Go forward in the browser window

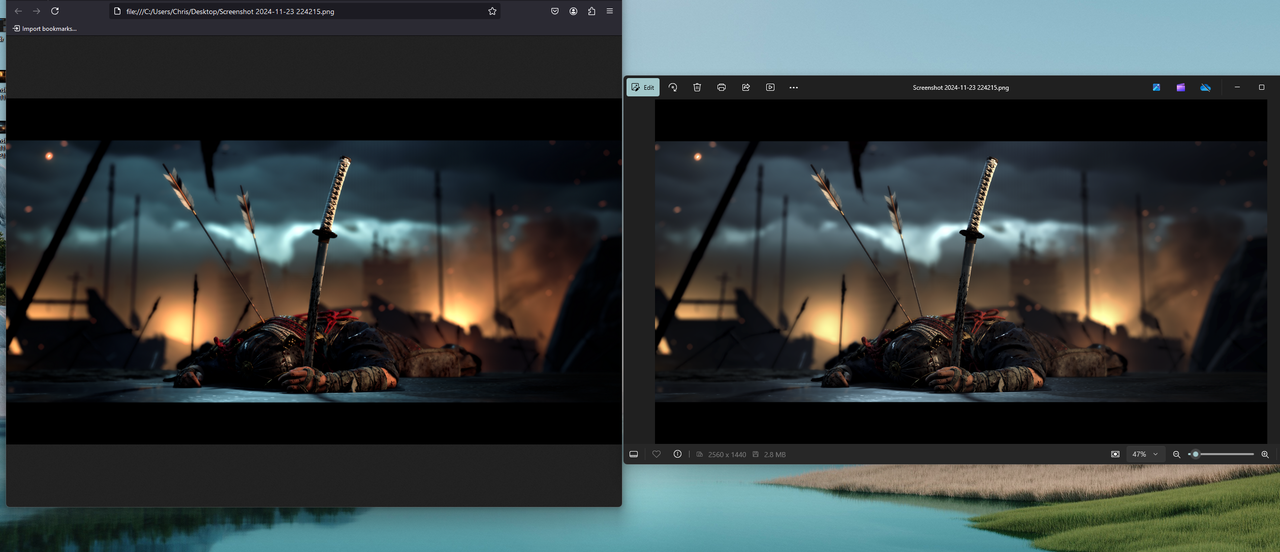point(36,11)
